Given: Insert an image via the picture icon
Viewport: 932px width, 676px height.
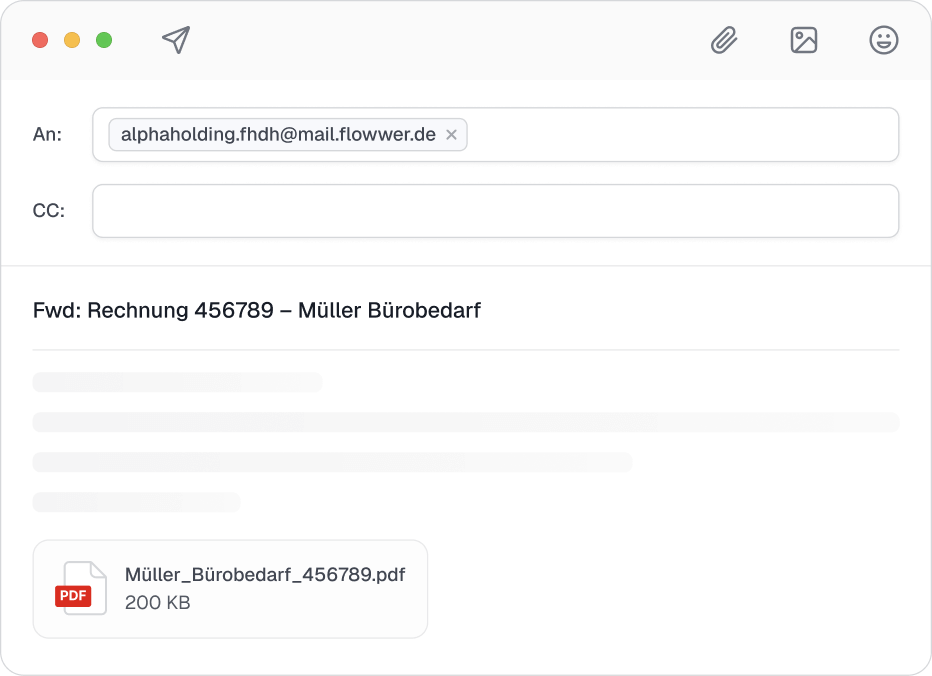Looking at the screenshot, I should click(804, 40).
